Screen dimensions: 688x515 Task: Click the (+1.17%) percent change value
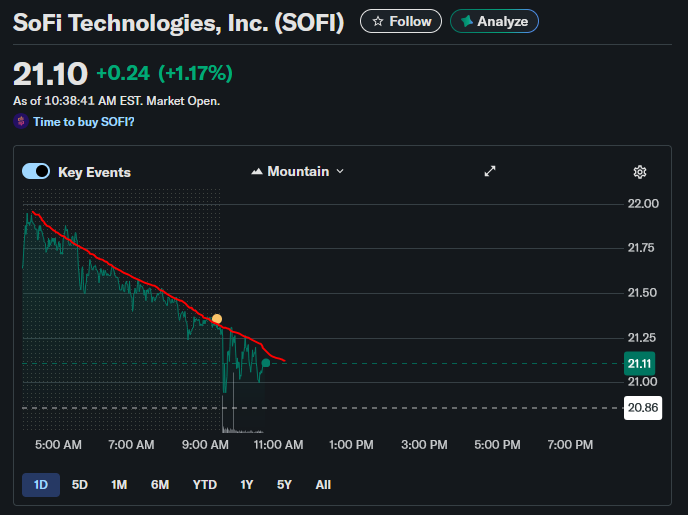(x=195, y=73)
